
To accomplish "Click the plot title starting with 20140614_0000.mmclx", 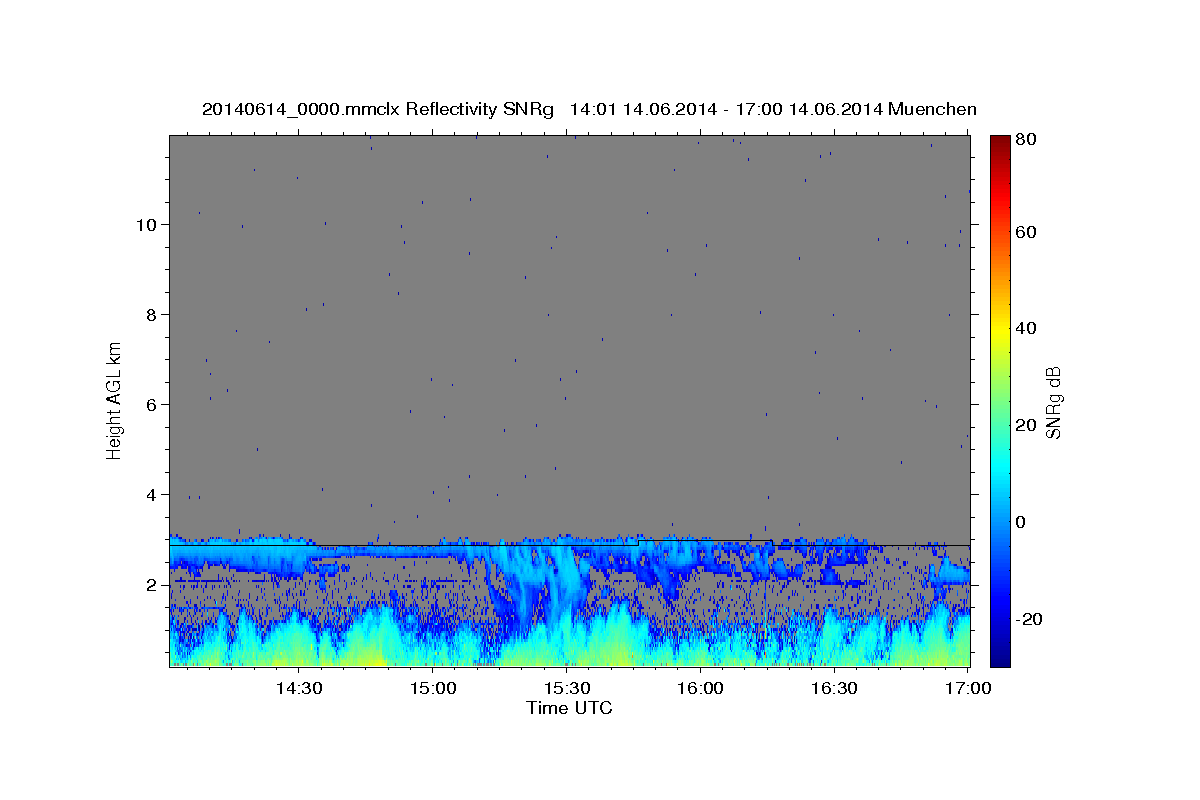I will (589, 109).
